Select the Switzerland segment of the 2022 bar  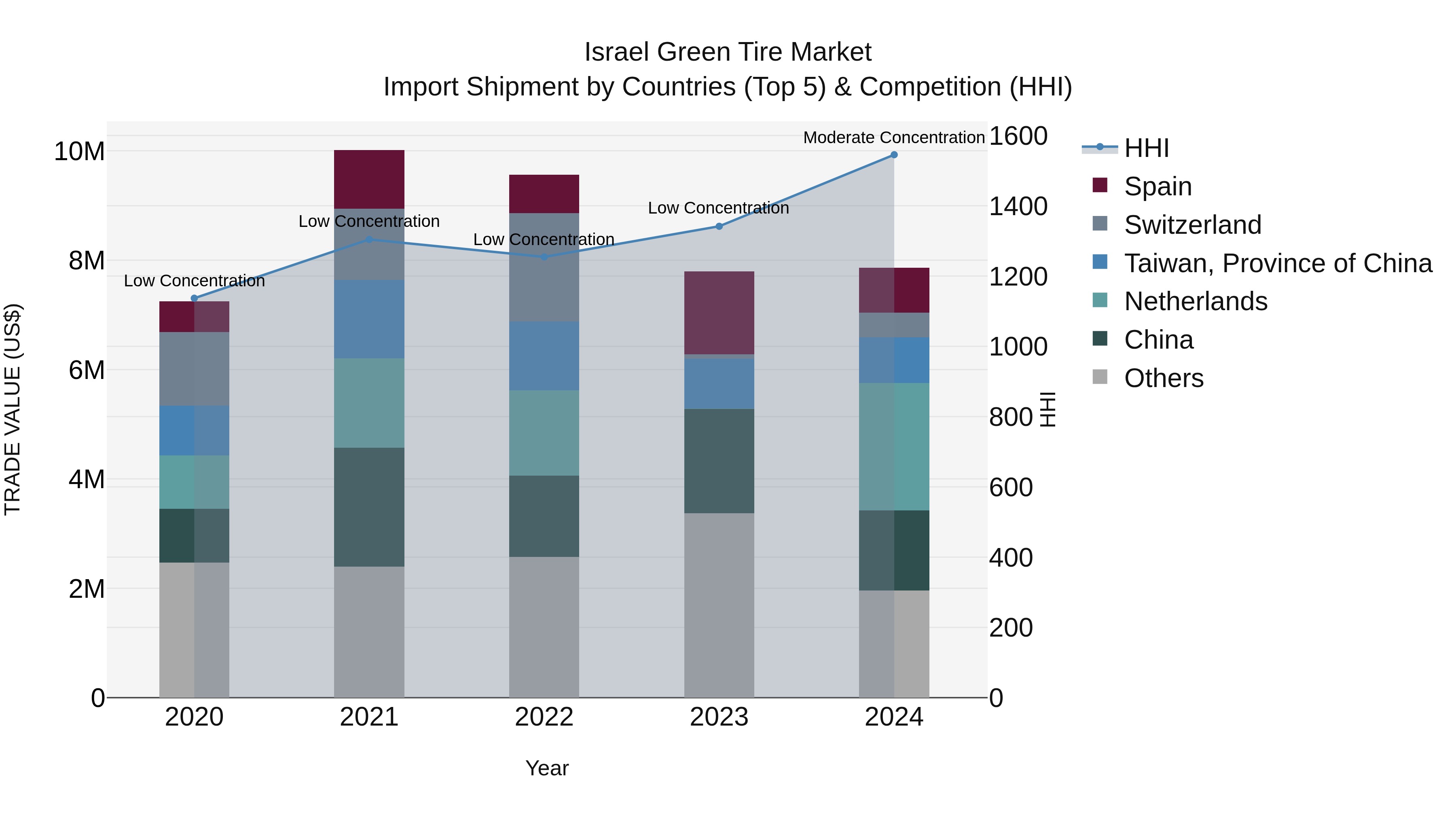544,267
